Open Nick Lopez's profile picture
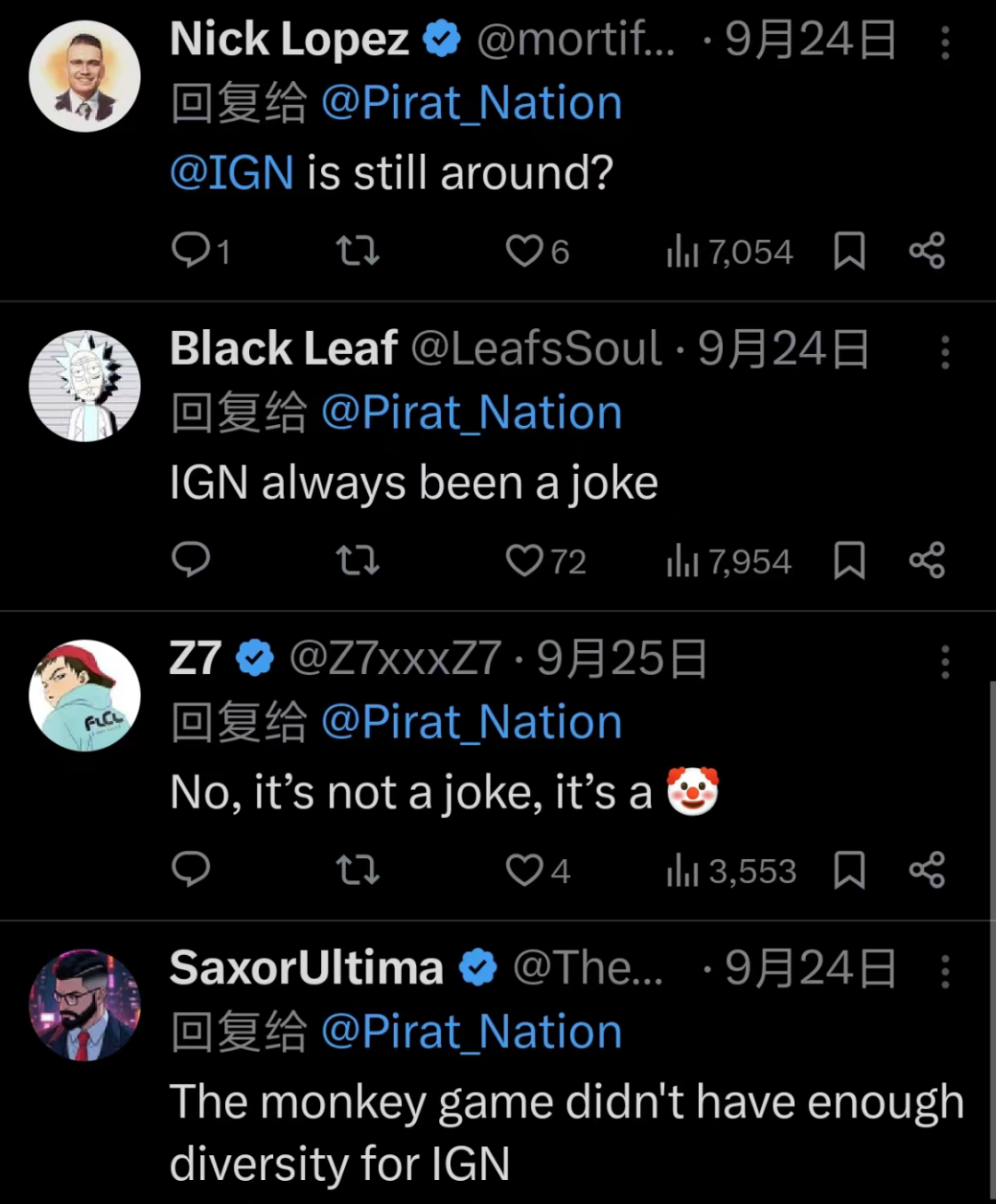This screenshot has width=996, height=1204. click(x=85, y=77)
